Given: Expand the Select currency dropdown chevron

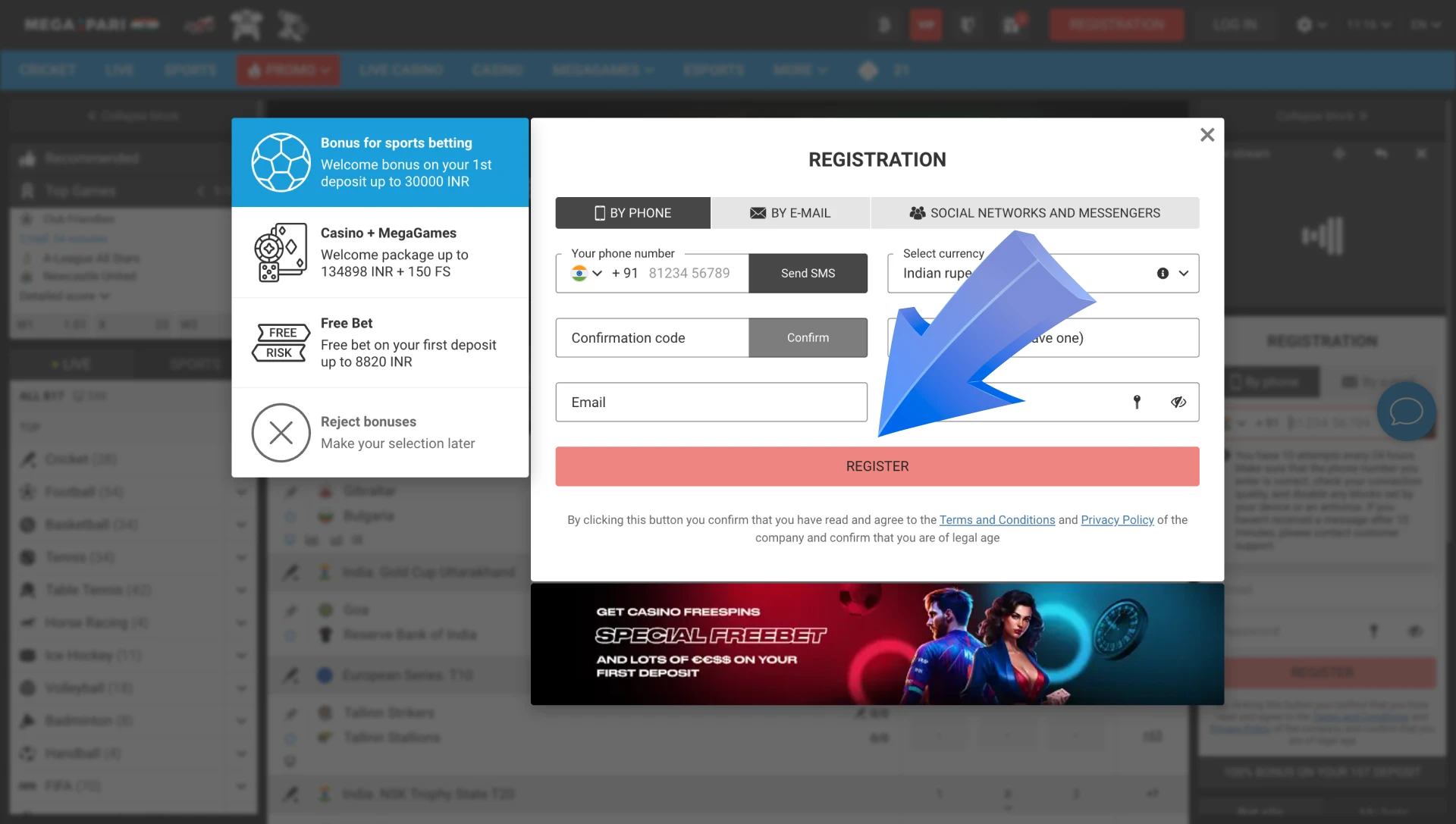Looking at the screenshot, I should tap(1184, 274).
